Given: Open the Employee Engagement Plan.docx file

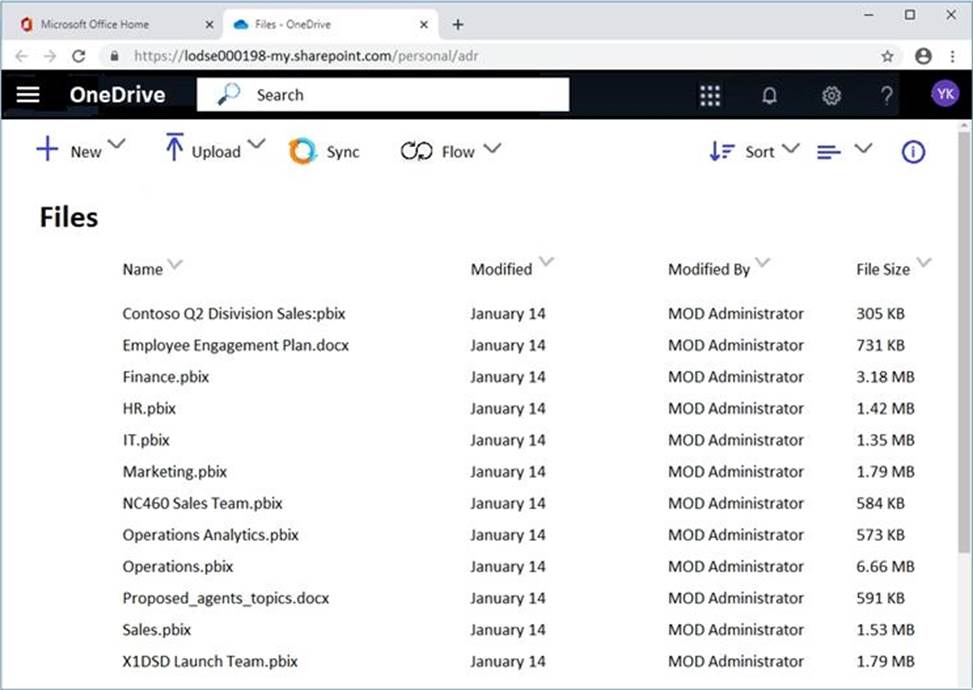Looking at the screenshot, I should [235, 345].
